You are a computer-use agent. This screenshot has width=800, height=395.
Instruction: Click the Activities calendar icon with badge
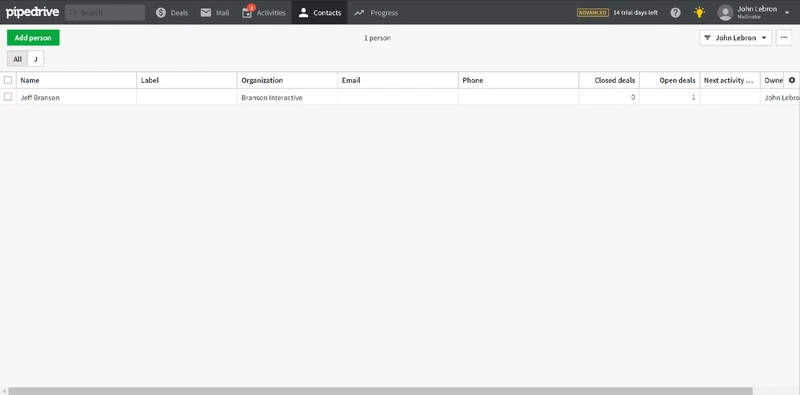pyautogui.click(x=247, y=12)
